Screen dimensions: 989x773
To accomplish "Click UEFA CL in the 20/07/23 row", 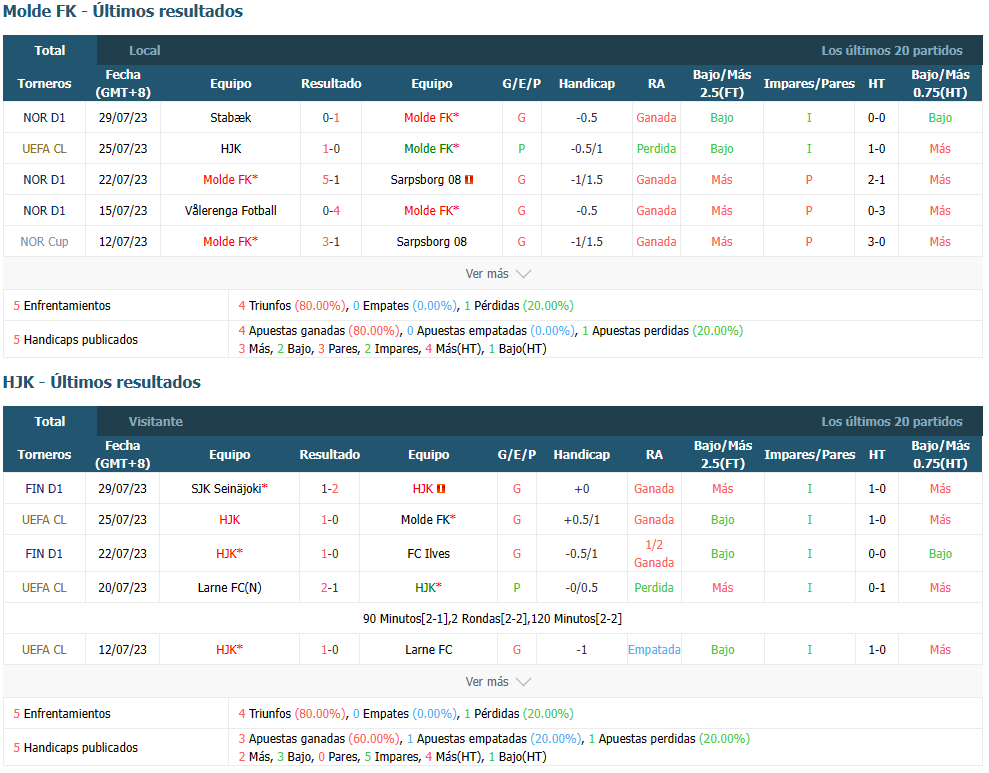I will (x=44, y=588).
